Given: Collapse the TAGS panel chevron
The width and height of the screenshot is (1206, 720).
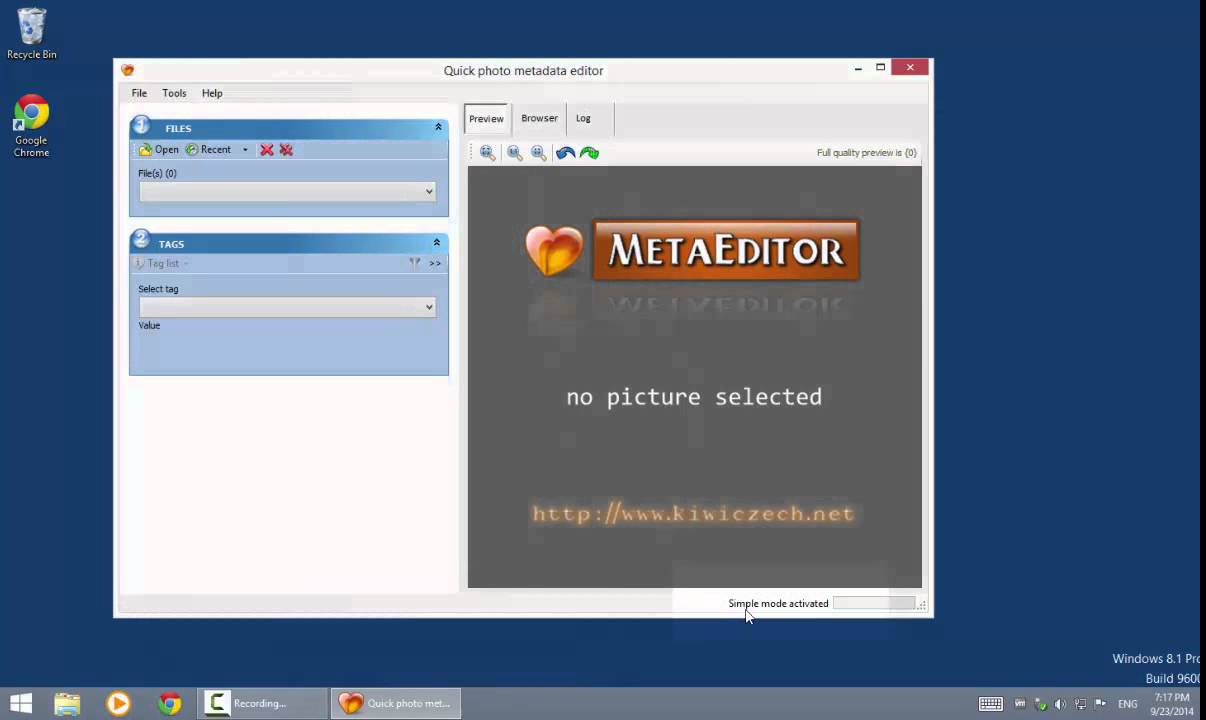Looking at the screenshot, I should pos(437,242).
